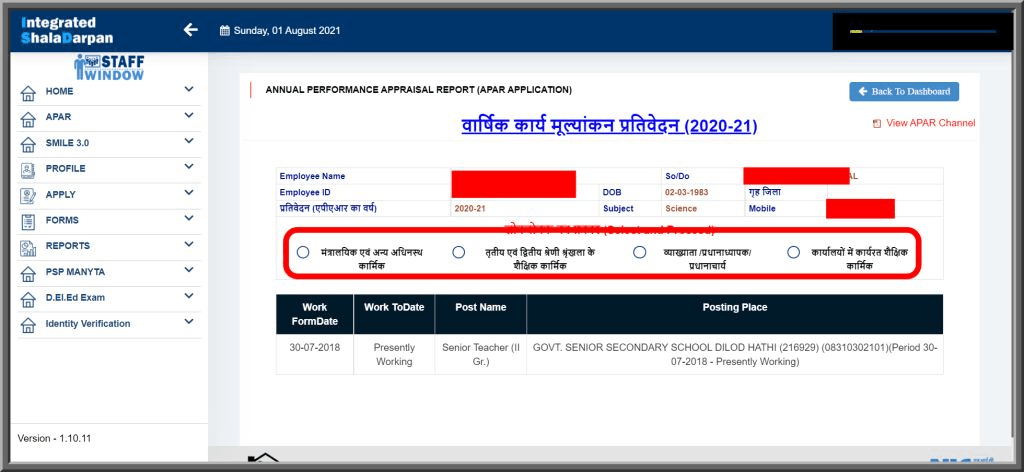Click the APPLY icon in the sidebar
Image resolution: width=1024 pixels, height=472 pixels.
coord(28,195)
